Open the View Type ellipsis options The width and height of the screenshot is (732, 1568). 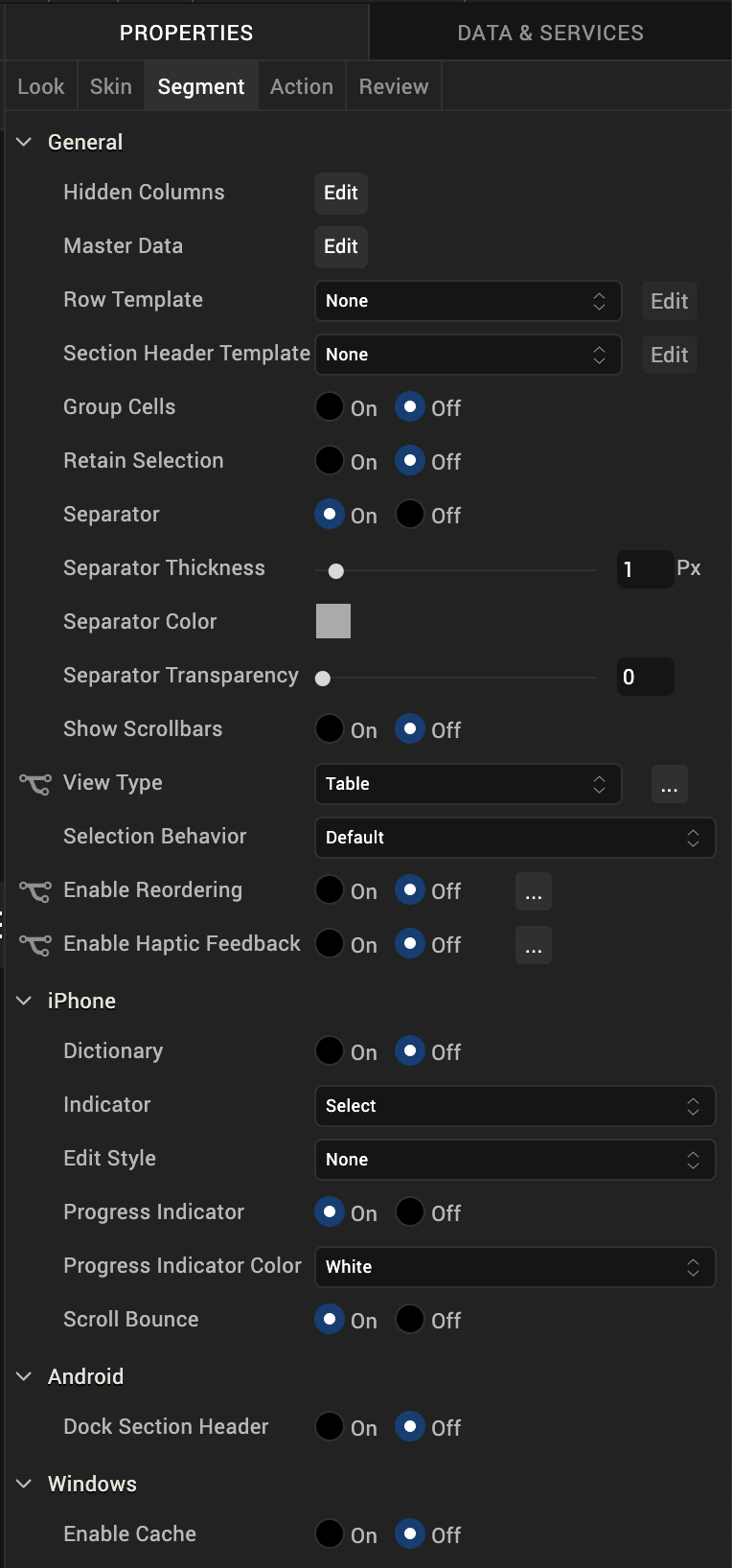pos(669,784)
